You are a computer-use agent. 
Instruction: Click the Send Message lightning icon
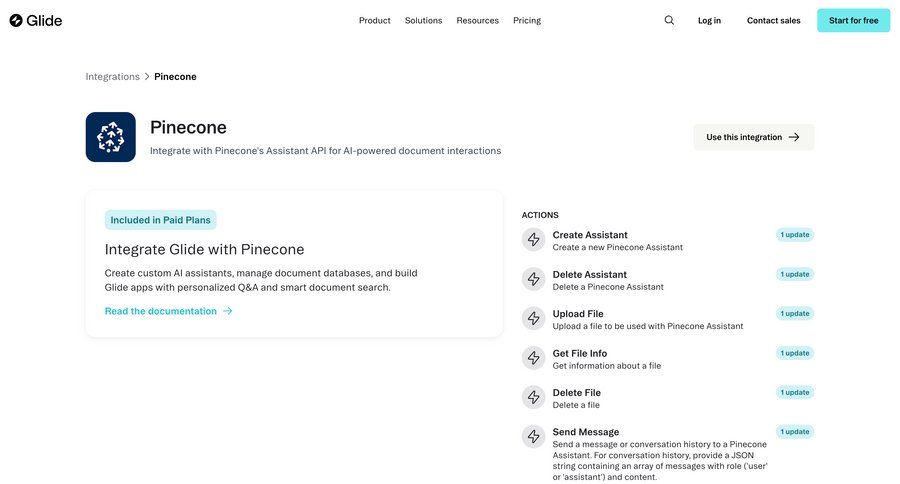533,437
